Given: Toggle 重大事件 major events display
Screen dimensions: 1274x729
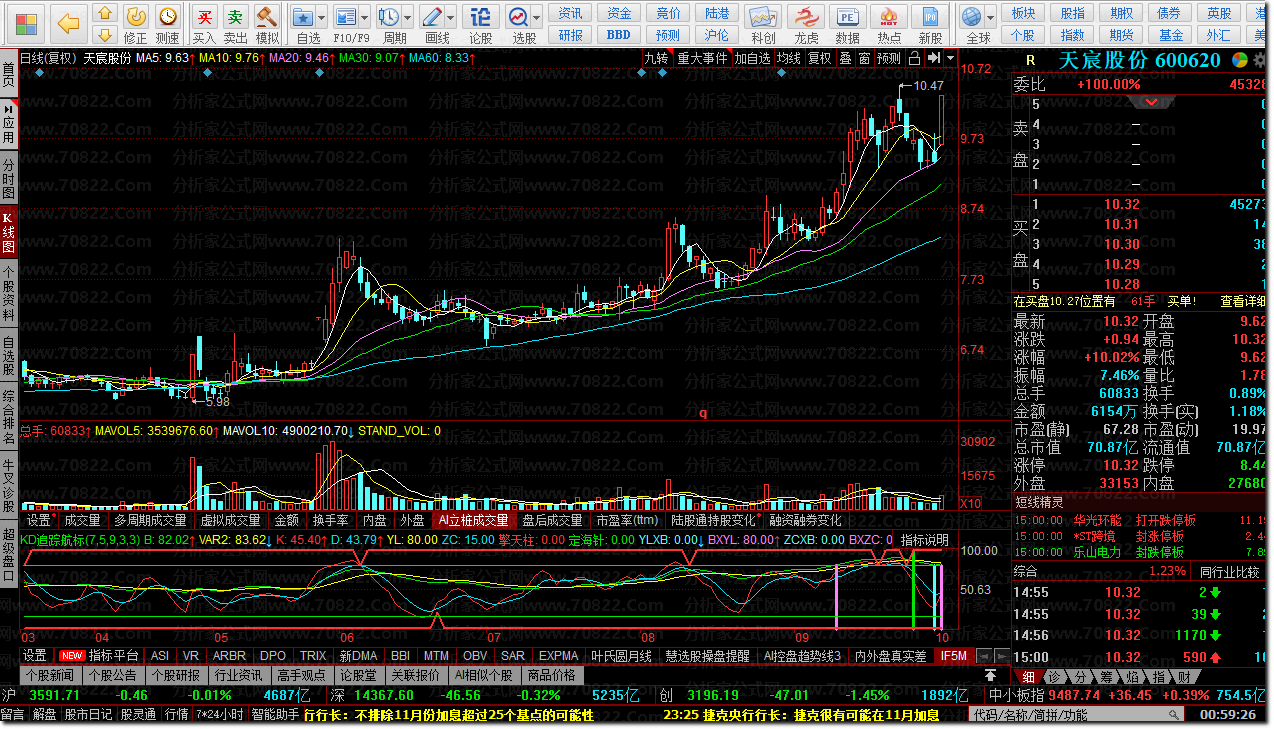Looking at the screenshot, I should click(702, 58).
